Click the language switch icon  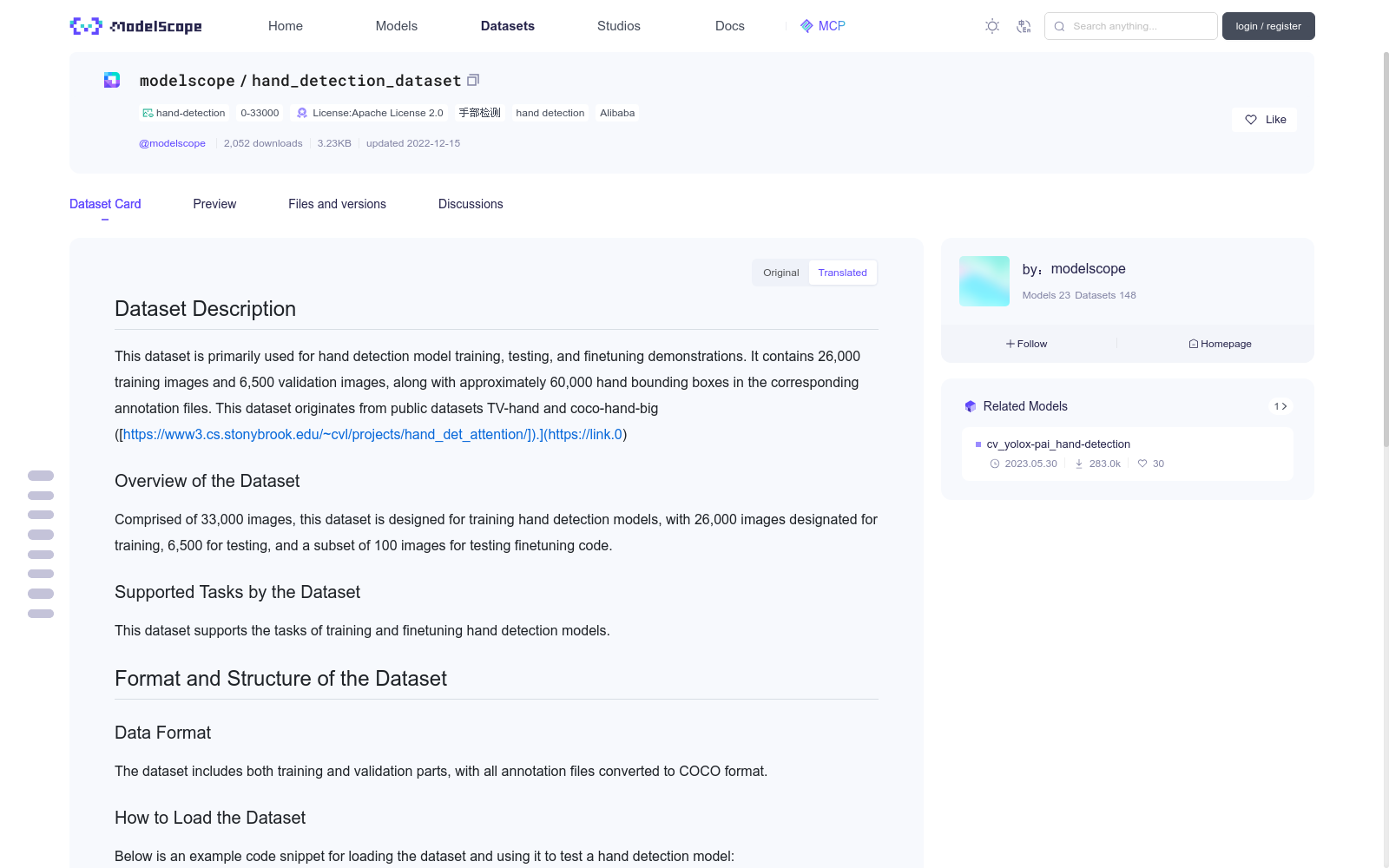(1024, 26)
